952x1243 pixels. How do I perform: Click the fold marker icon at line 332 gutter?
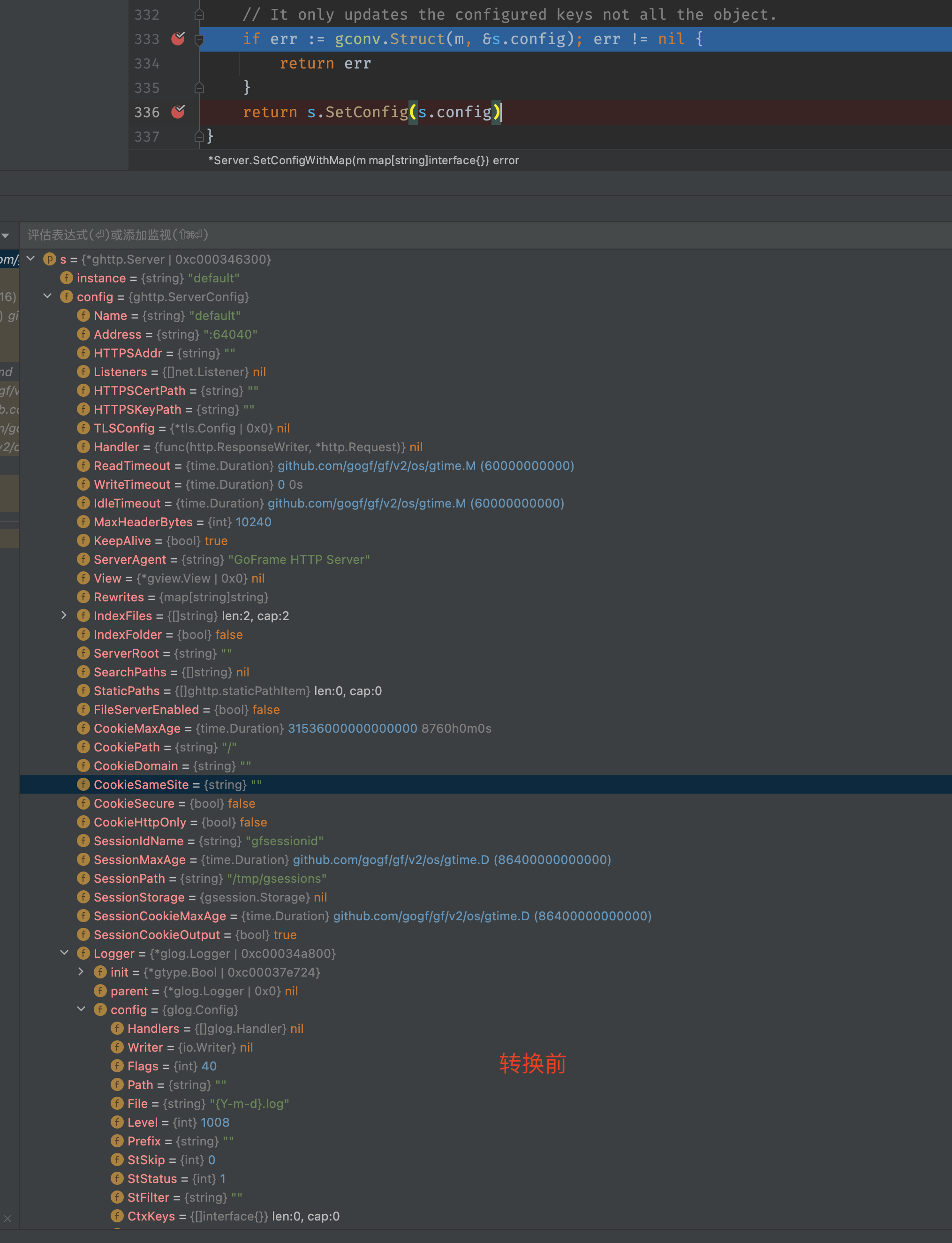[198, 14]
